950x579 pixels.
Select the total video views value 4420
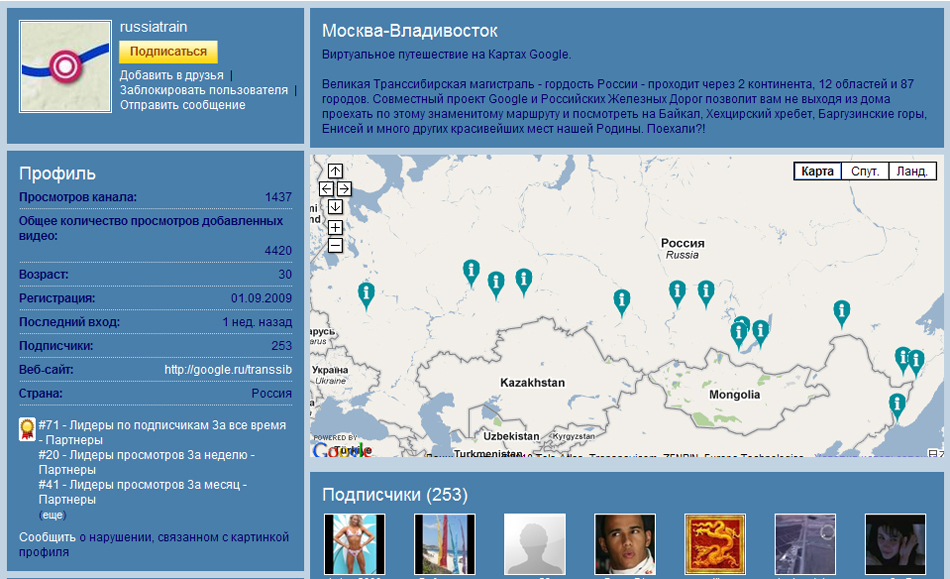(x=278, y=250)
